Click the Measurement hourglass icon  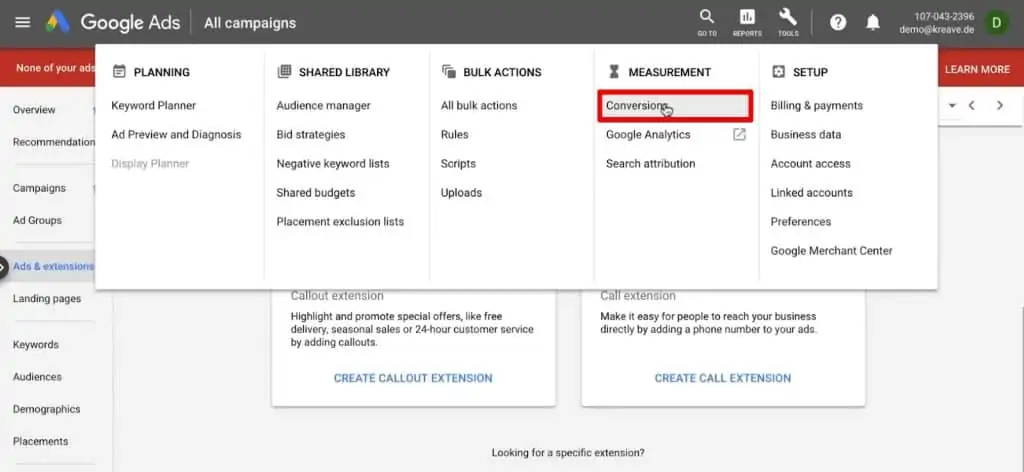[614, 72]
